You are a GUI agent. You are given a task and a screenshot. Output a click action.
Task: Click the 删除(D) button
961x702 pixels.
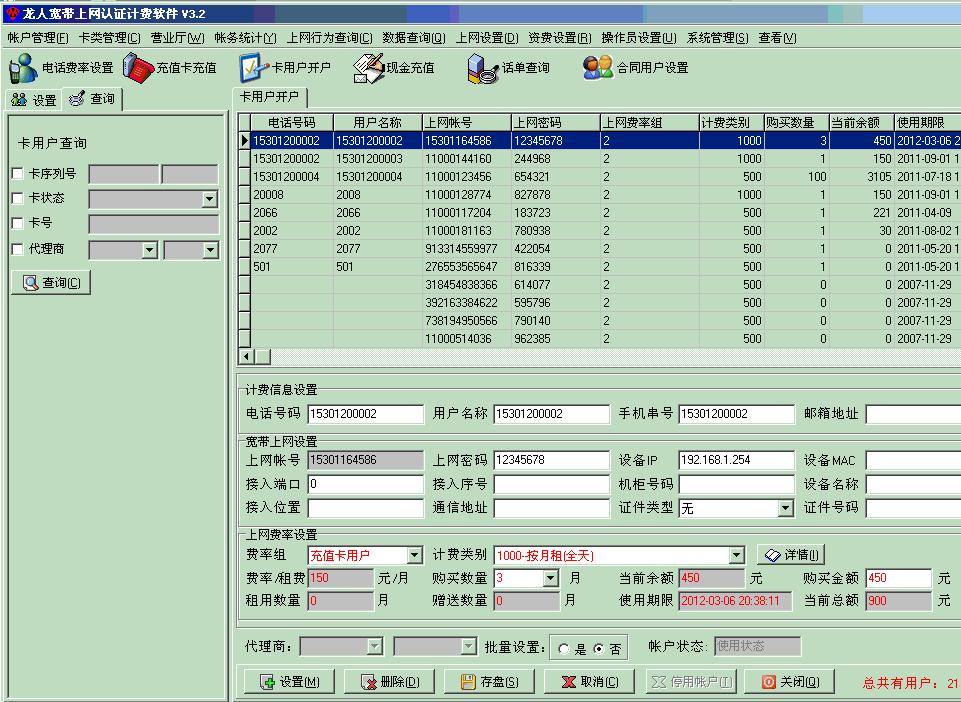pyautogui.click(x=389, y=681)
